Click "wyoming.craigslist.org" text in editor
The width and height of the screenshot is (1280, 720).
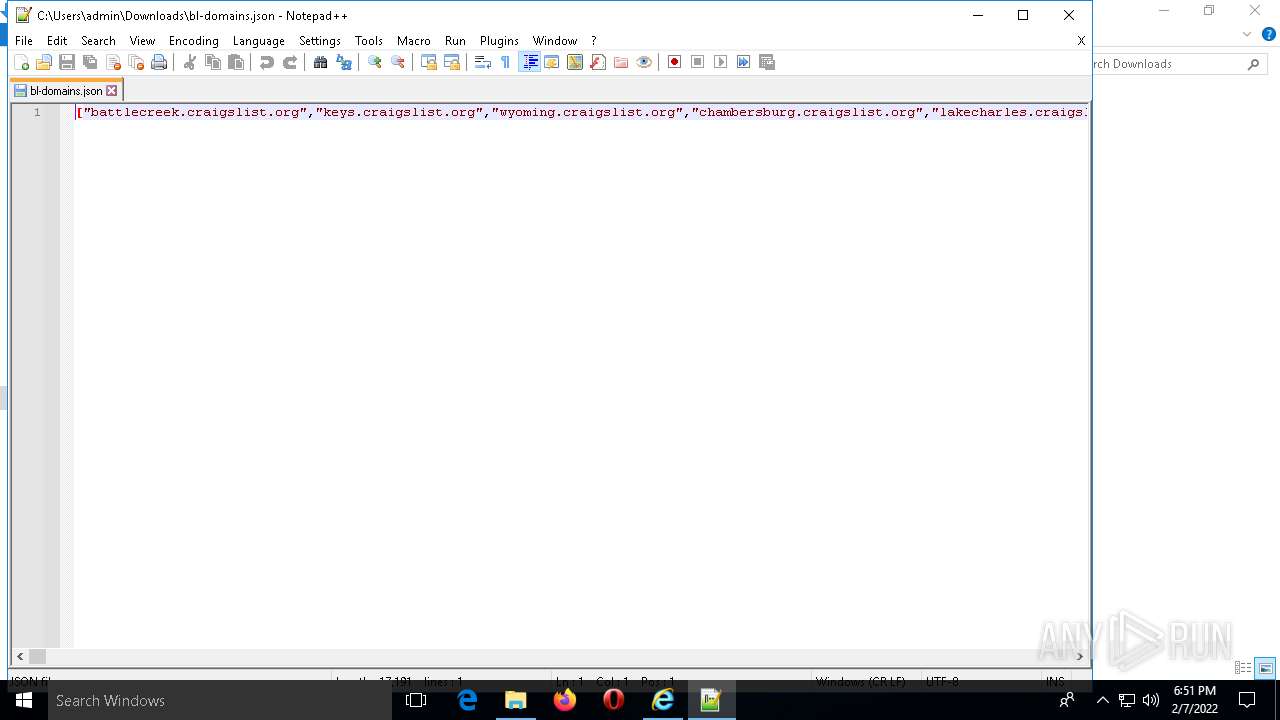588,112
